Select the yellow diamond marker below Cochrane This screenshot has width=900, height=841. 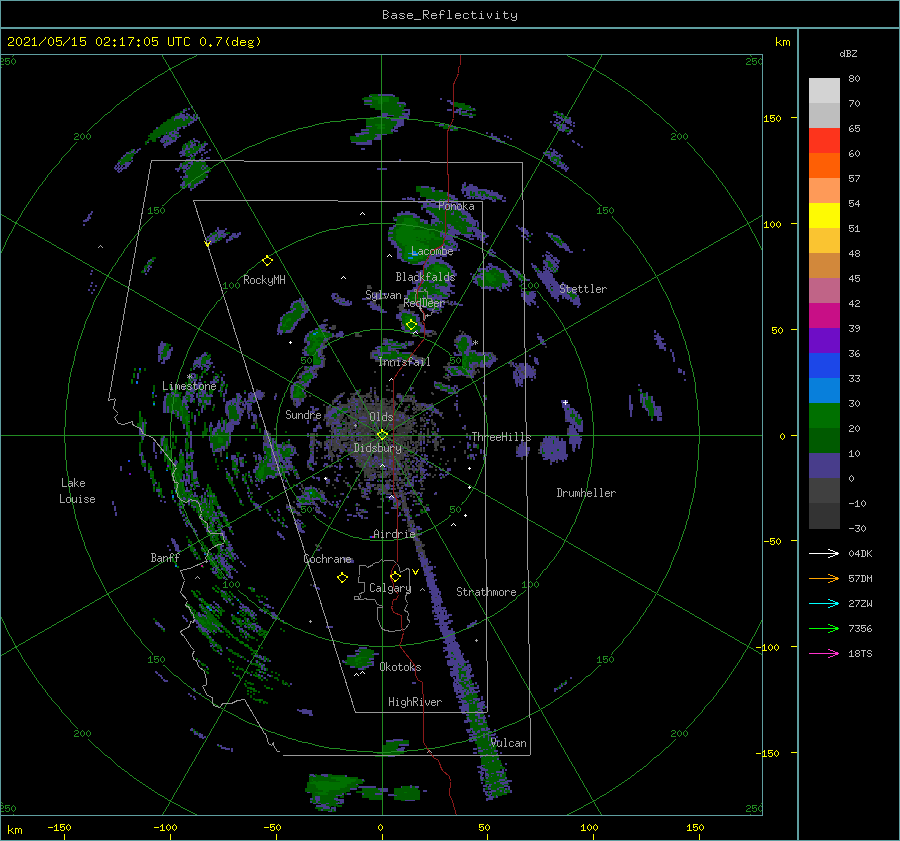[342, 578]
